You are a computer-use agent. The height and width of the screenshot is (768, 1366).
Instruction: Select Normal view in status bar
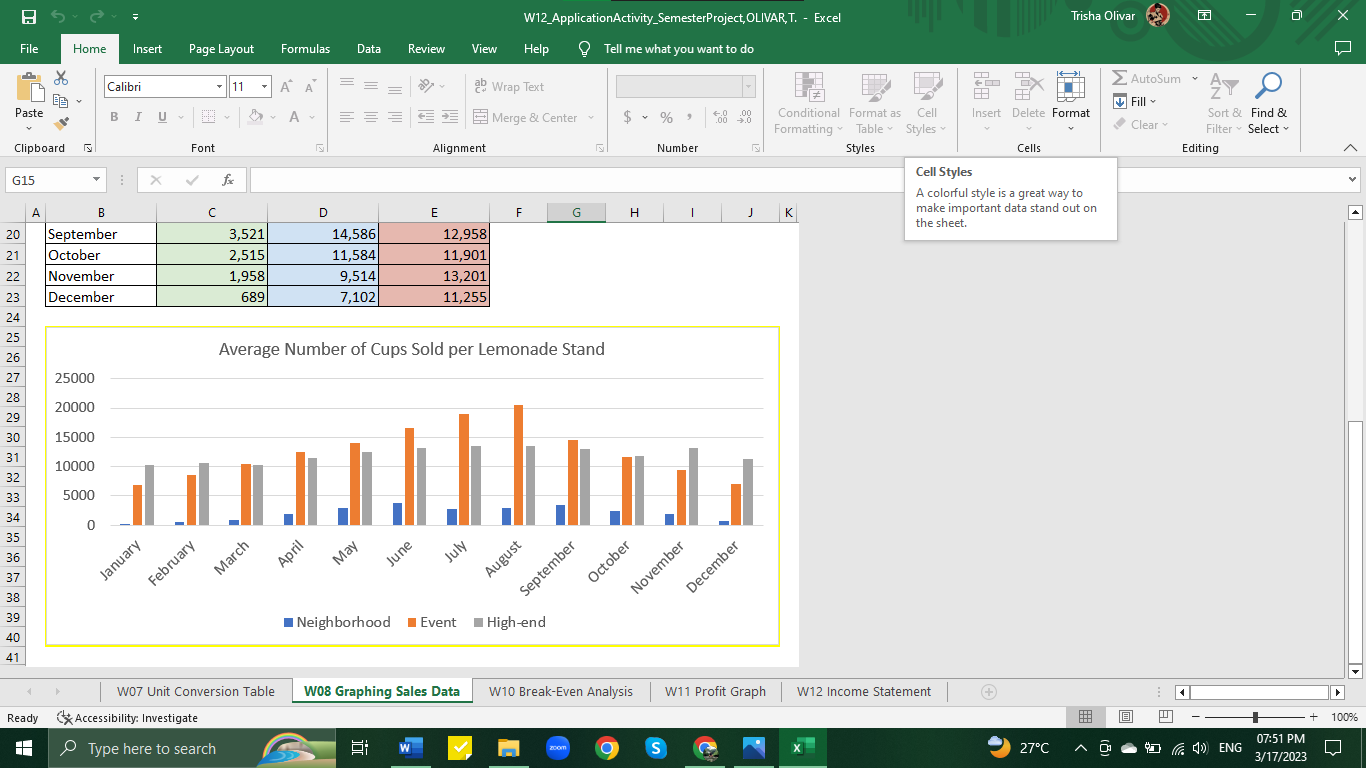[1085, 718]
